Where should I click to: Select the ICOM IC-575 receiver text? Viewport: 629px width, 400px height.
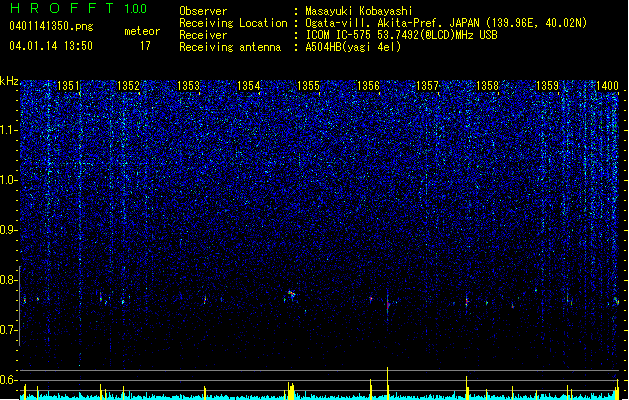tap(401, 35)
